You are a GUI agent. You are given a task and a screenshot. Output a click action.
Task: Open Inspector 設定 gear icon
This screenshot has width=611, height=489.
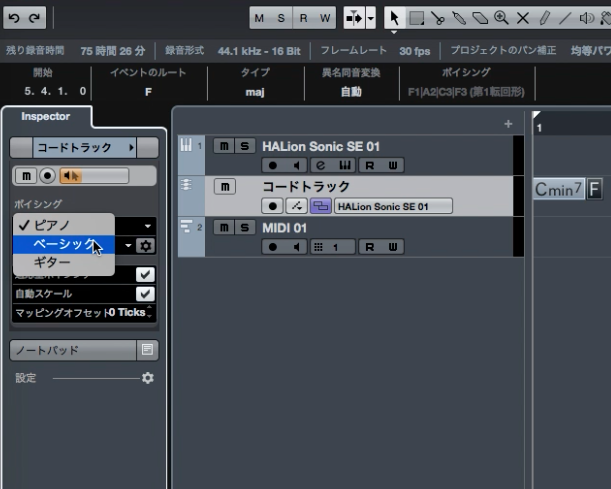pos(148,378)
